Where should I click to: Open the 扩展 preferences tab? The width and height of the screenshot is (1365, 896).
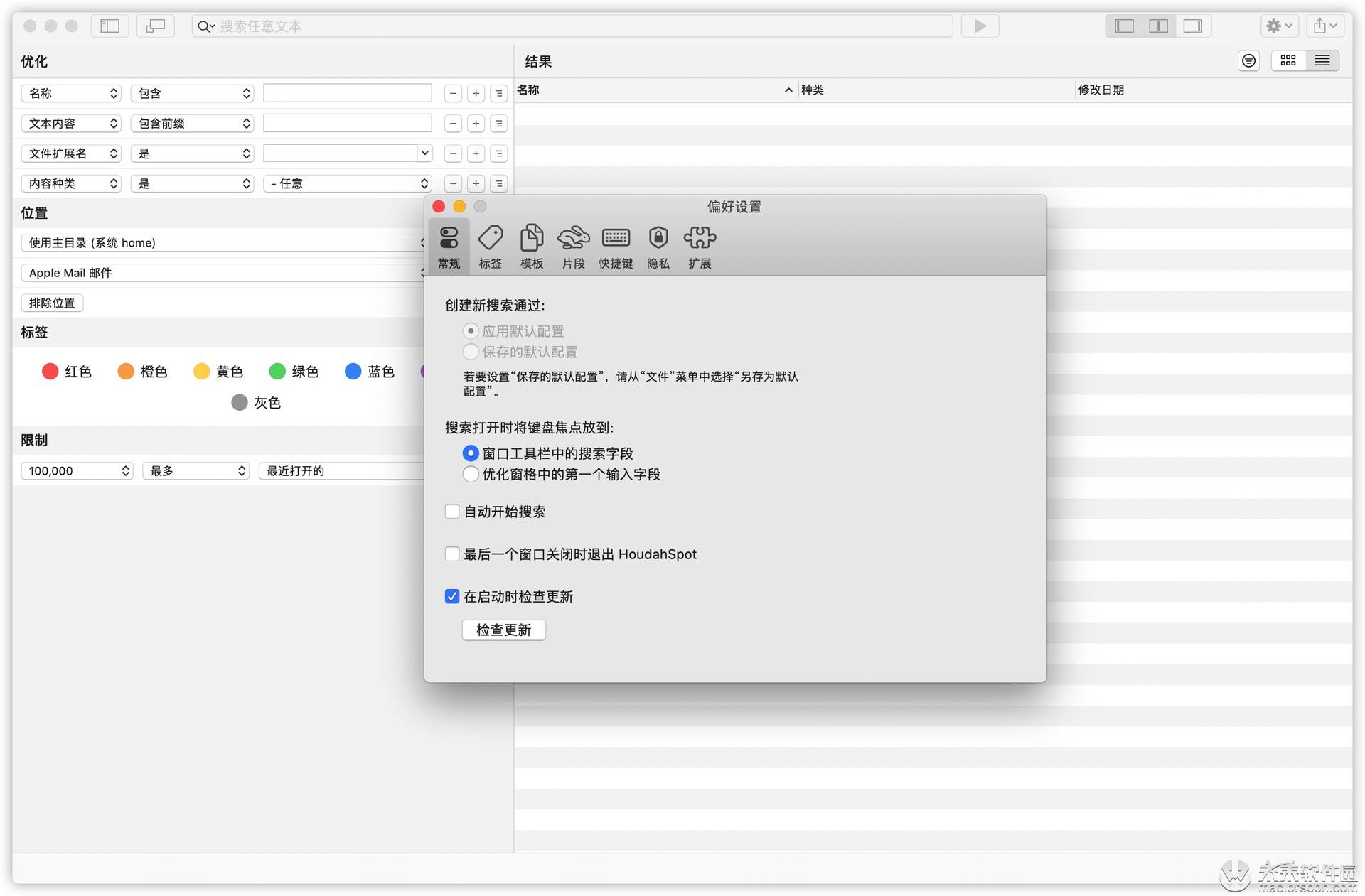[700, 247]
